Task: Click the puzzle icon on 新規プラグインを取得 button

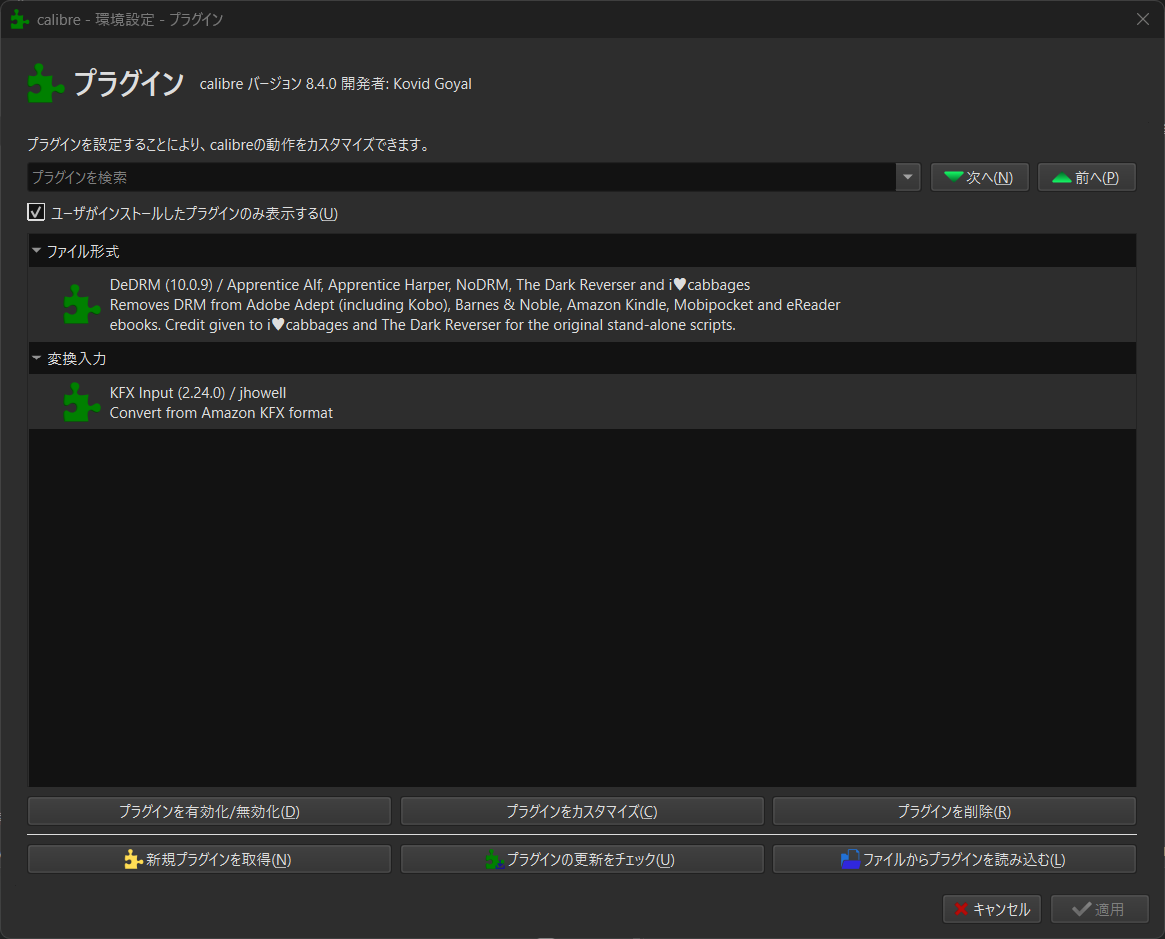Action: click(132, 859)
